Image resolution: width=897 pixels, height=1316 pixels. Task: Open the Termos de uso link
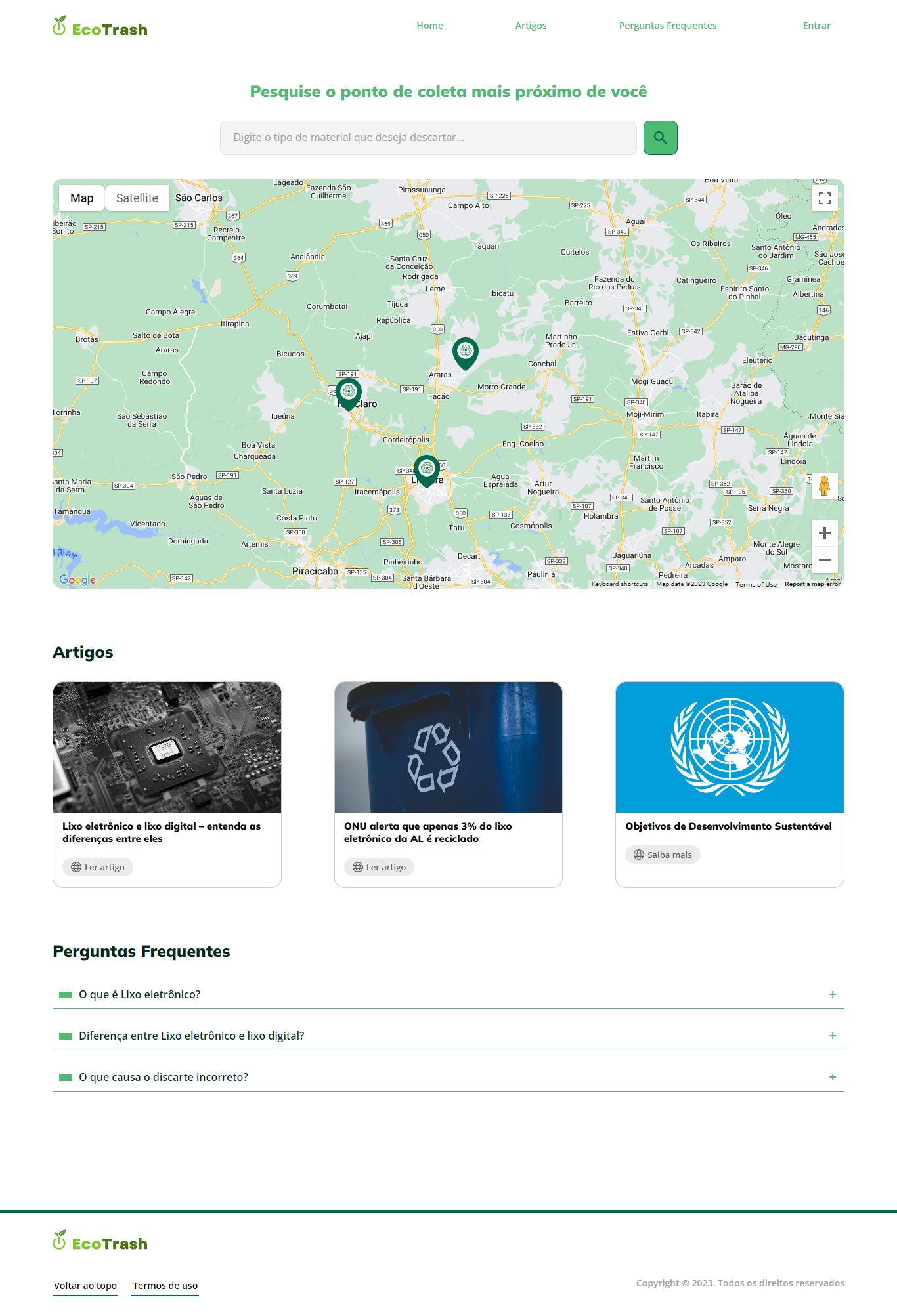pyautogui.click(x=165, y=1286)
